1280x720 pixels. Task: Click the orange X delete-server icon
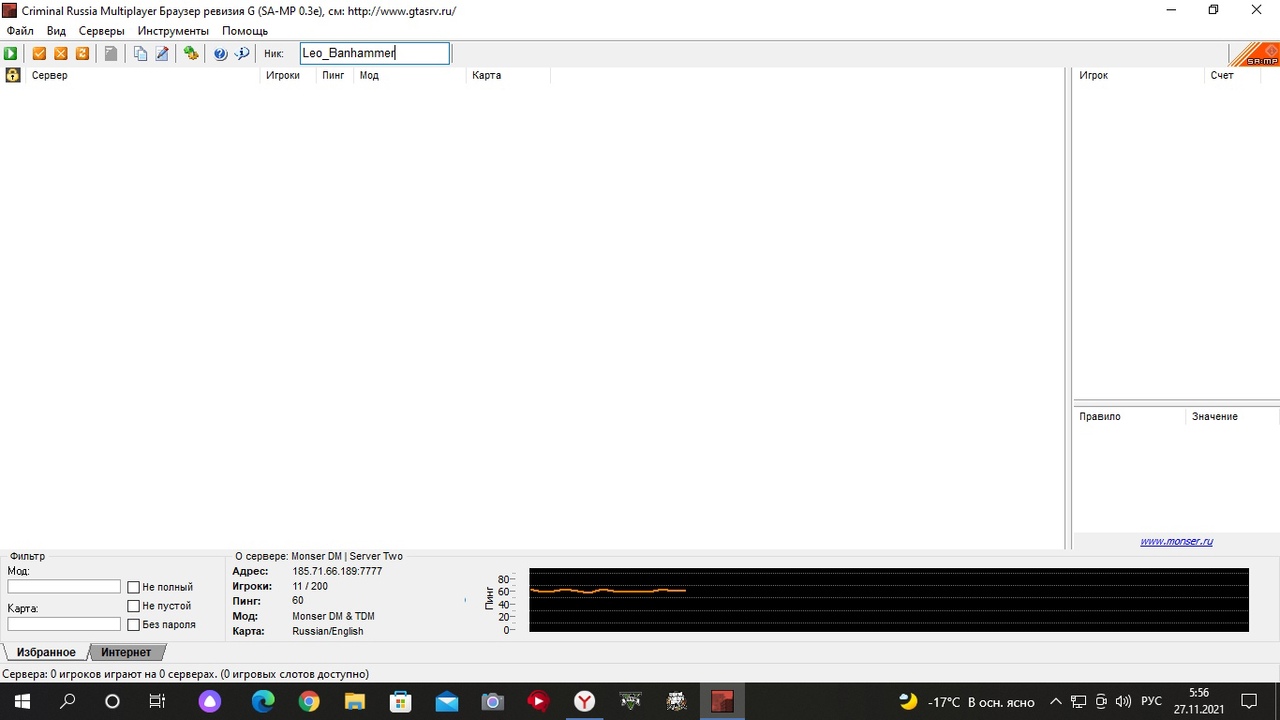60,54
